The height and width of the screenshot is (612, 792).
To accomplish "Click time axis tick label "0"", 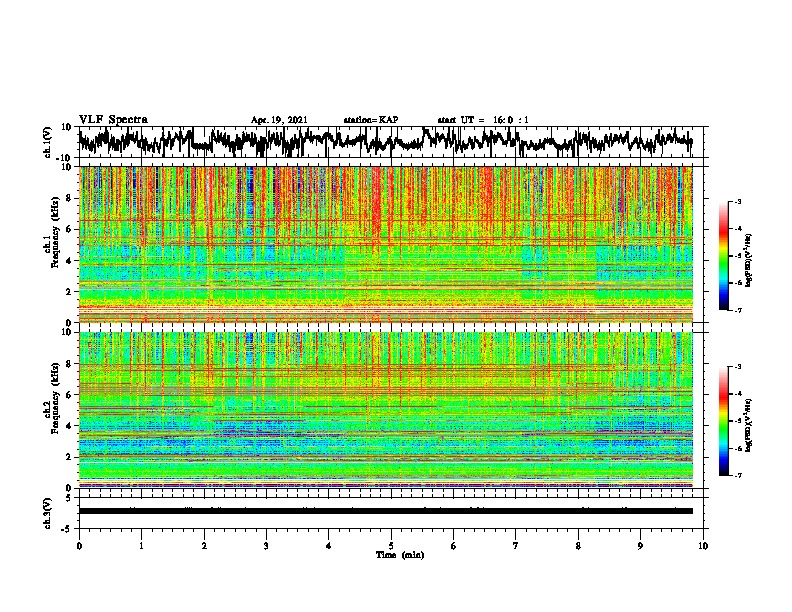I will click(79, 546).
